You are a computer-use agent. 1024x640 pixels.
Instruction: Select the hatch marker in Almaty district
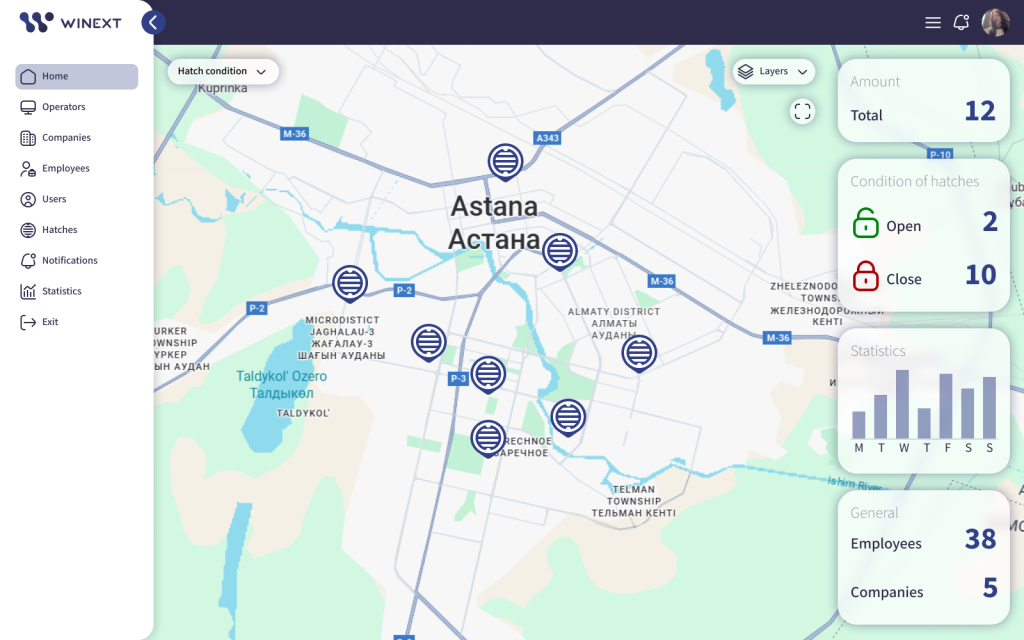639,352
